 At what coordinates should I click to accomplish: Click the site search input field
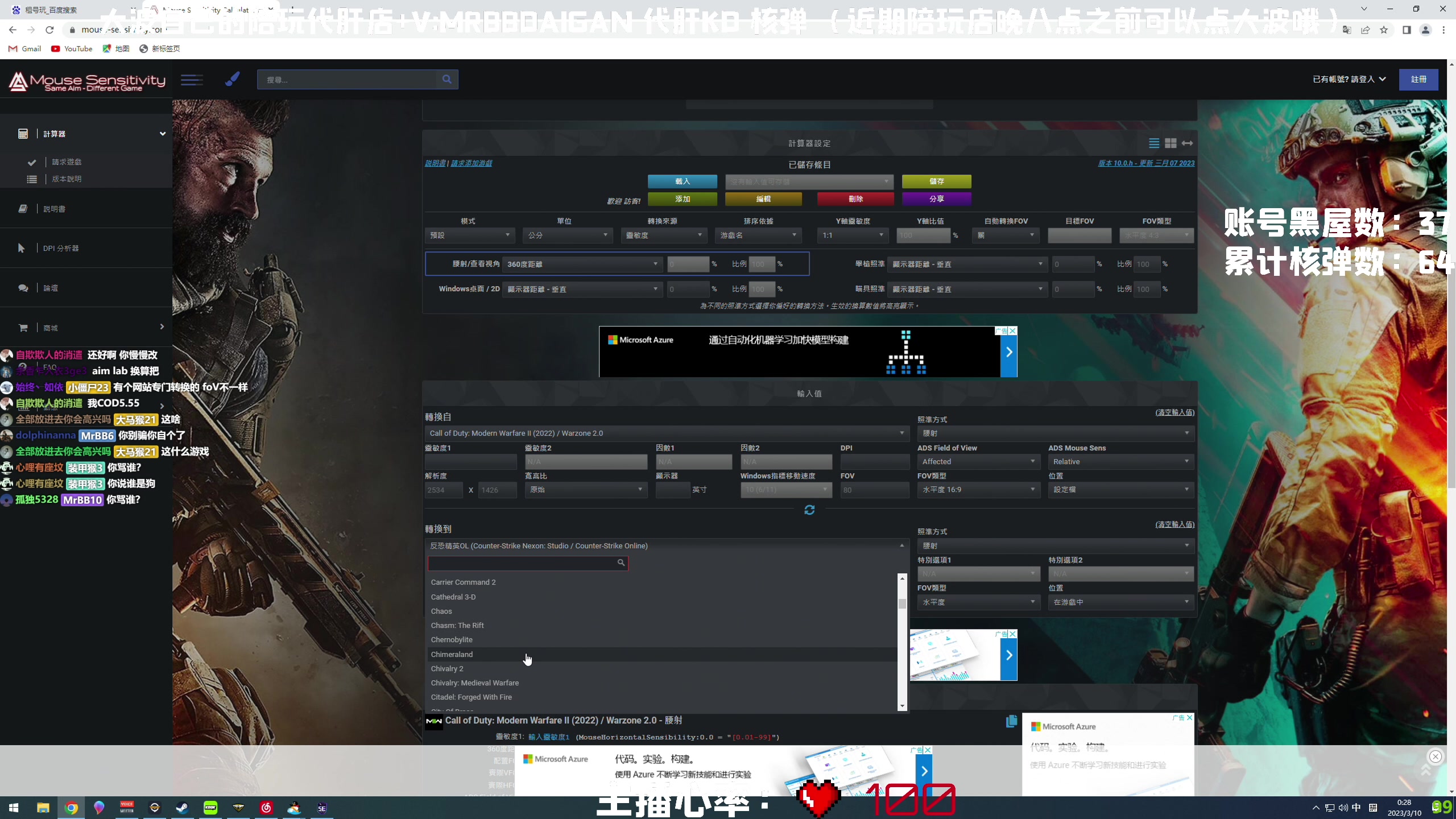pyautogui.click(x=347, y=80)
